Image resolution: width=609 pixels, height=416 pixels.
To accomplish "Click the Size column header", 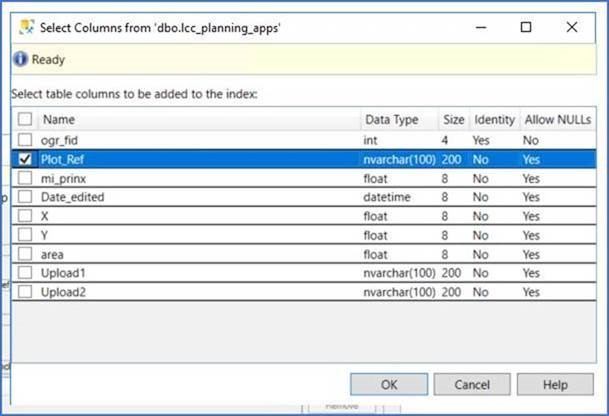I will click(454, 119).
